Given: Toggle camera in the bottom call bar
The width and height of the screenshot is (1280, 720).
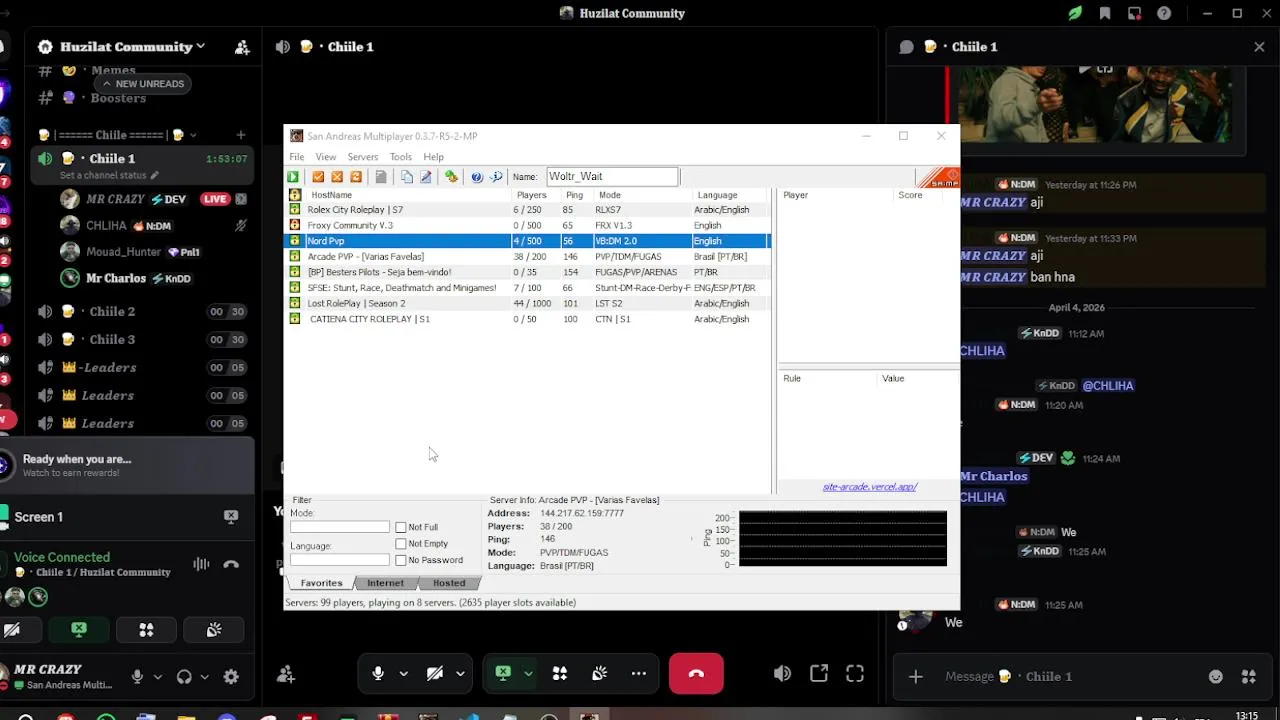Looking at the screenshot, I should [435, 674].
